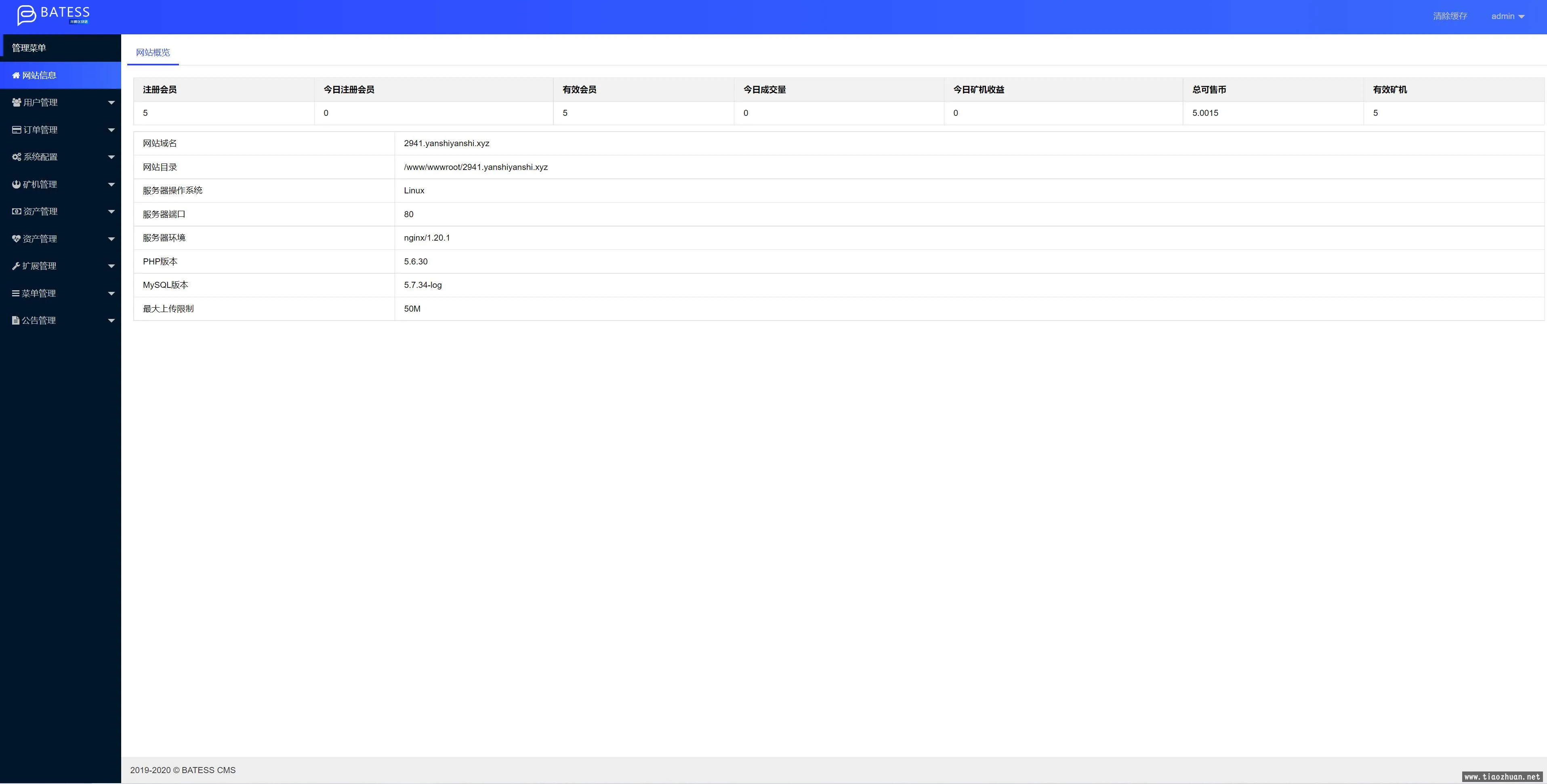The width and height of the screenshot is (1547, 784).
Task: Click the 服务器环境 row label
Action: 164,238
